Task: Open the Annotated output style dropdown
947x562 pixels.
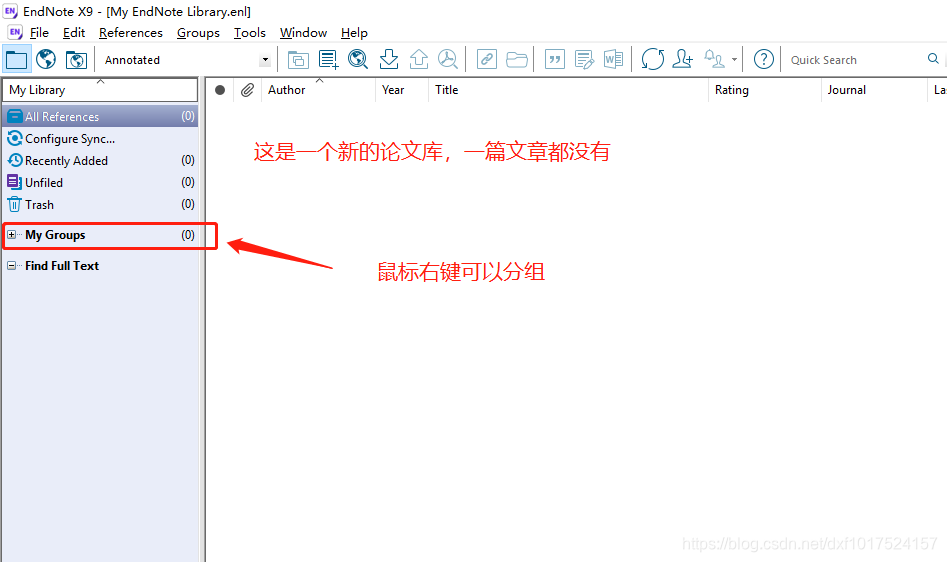Action: [265, 60]
